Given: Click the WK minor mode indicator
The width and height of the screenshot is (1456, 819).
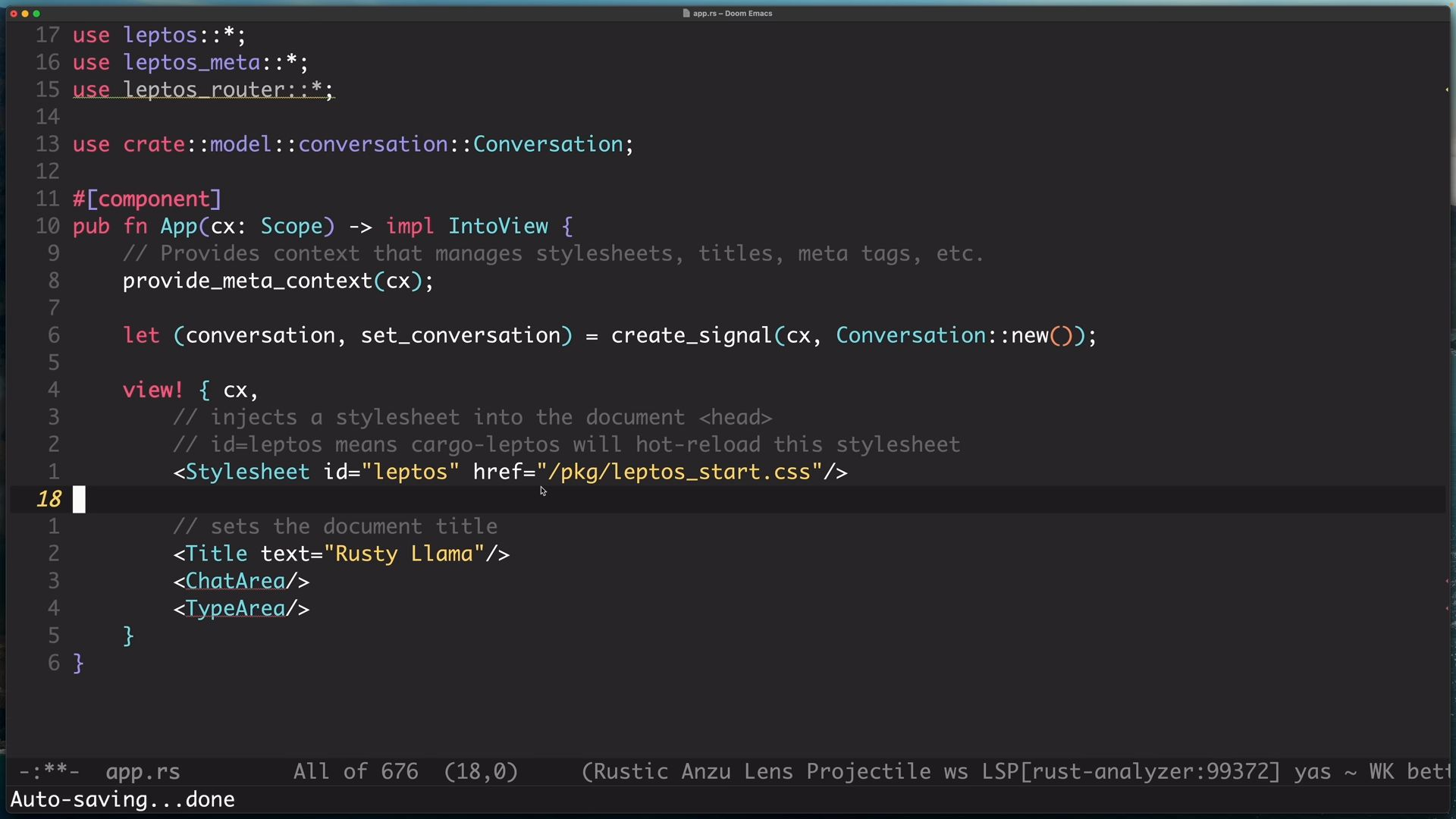Looking at the screenshot, I should pos(1381,772).
